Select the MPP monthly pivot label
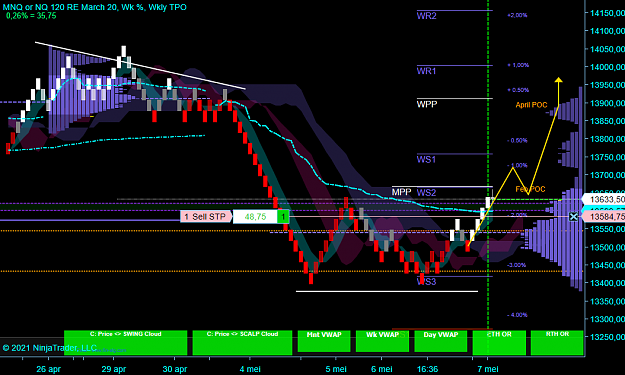Screen dimensions: 625x375 401,192
